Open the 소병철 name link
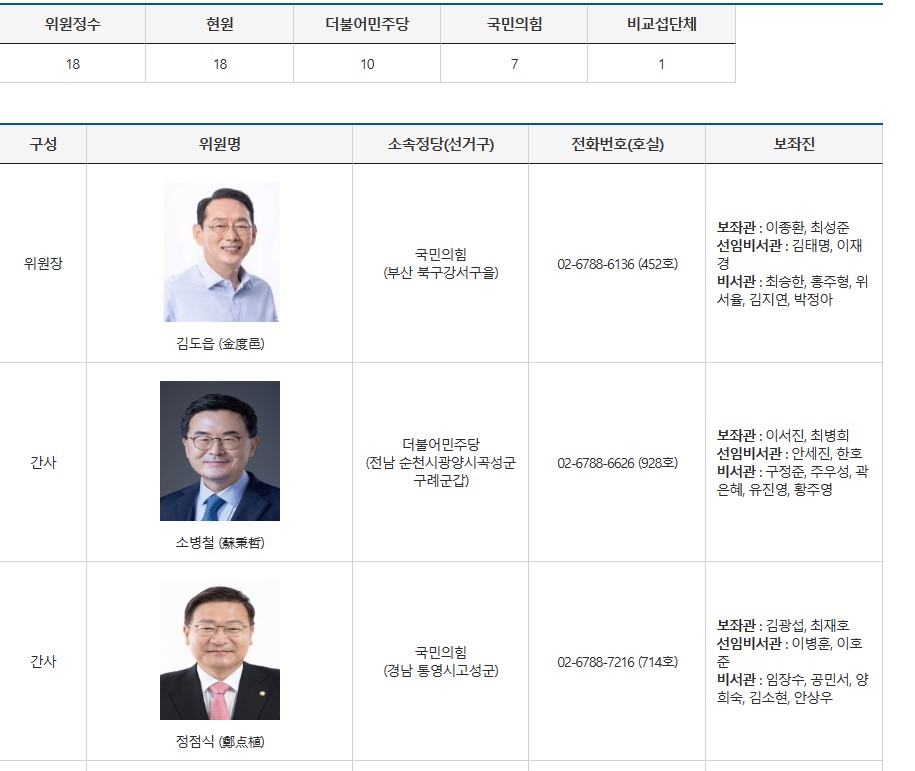 click(x=220, y=543)
